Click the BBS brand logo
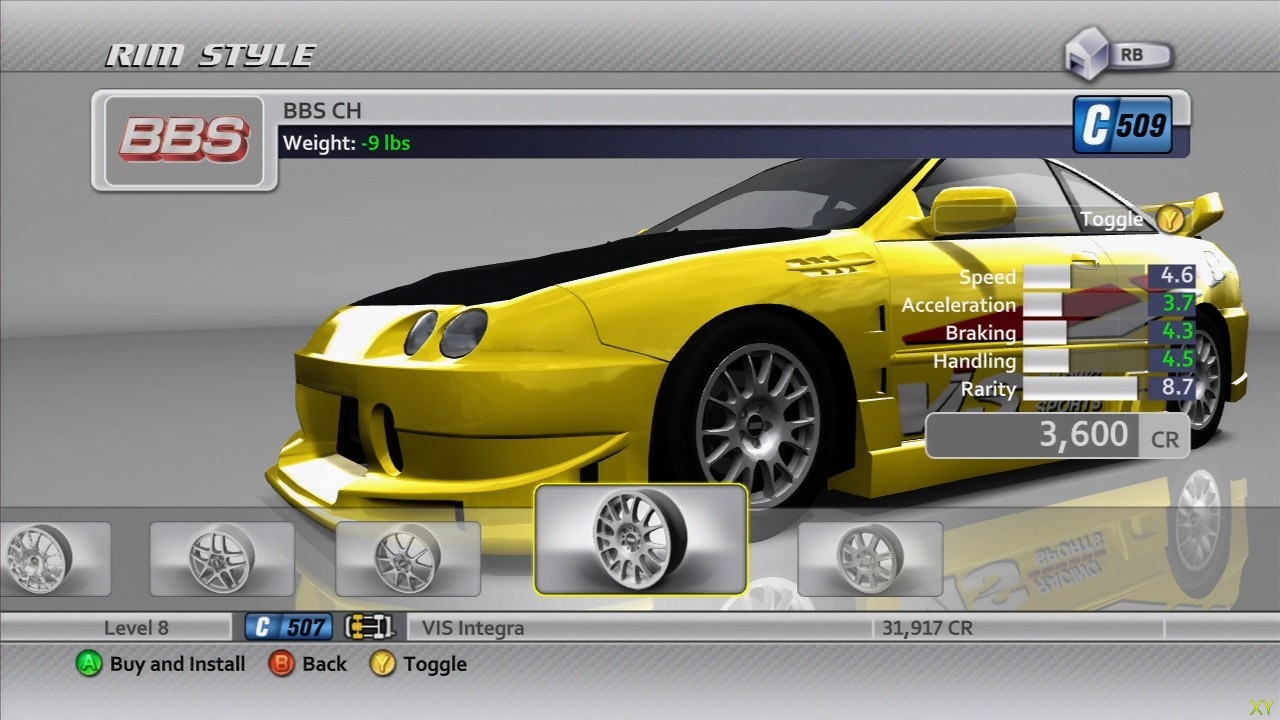This screenshot has height=720, width=1280. click(x=183, y=140)
